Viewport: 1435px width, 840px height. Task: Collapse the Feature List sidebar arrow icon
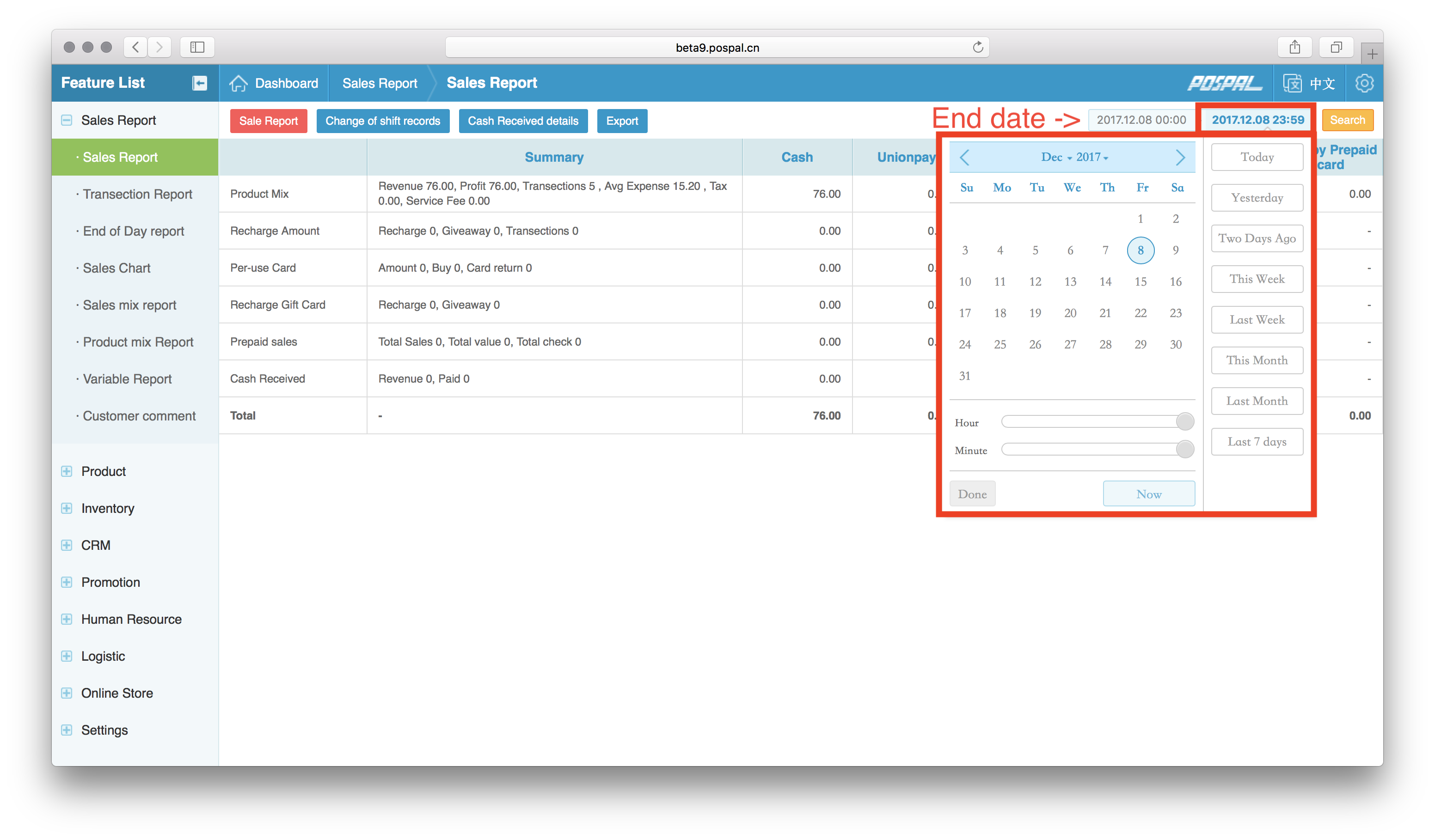[x=199, y=83]
